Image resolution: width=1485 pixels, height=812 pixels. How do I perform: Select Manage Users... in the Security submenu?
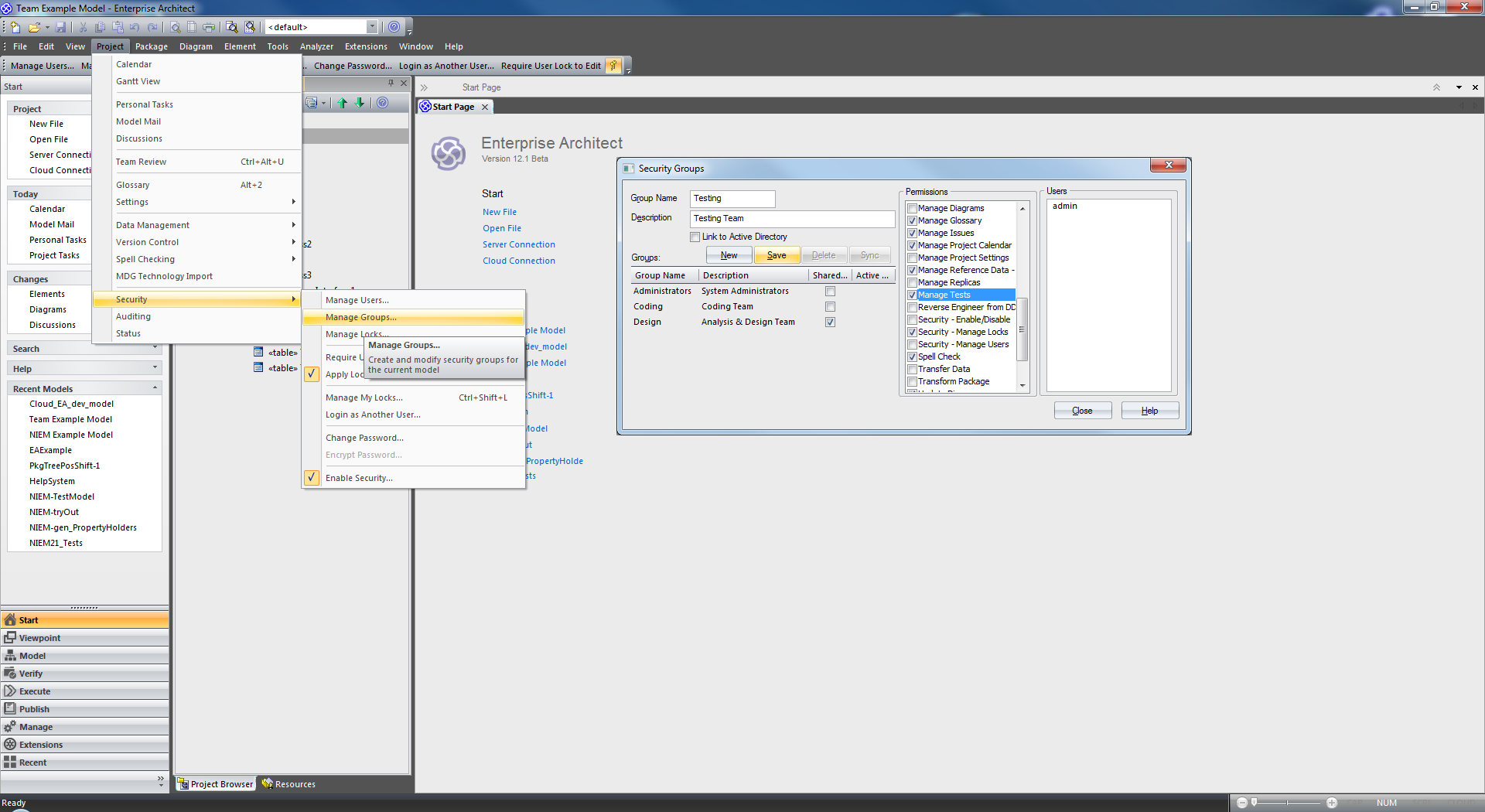(x=357, y=300)
